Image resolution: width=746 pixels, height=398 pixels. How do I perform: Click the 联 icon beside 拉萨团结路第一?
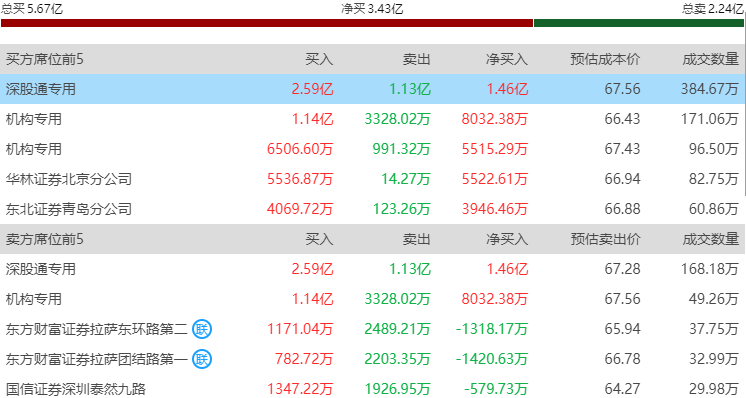202,359
